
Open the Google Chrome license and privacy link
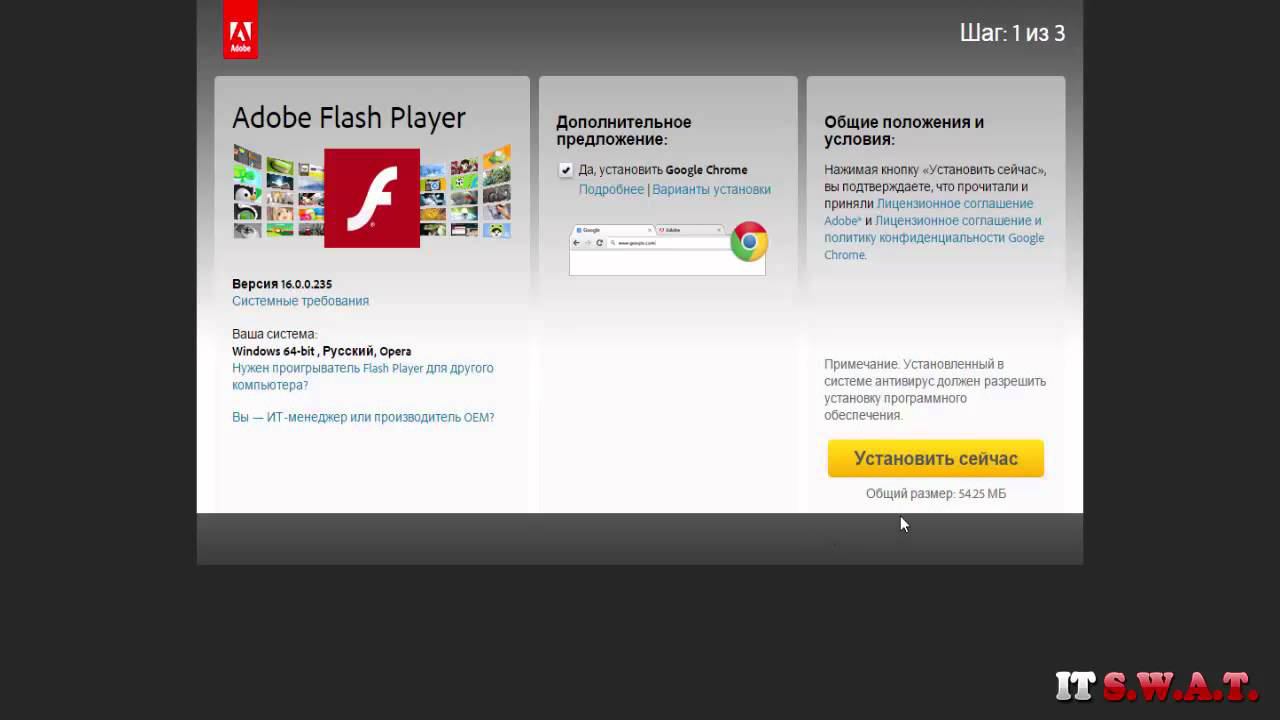point(934,238)
